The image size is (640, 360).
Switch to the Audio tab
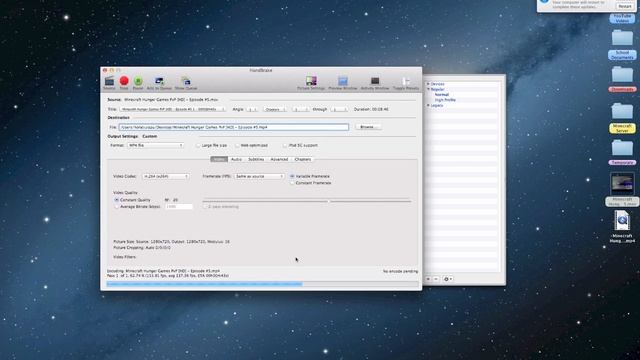point(236,159)
